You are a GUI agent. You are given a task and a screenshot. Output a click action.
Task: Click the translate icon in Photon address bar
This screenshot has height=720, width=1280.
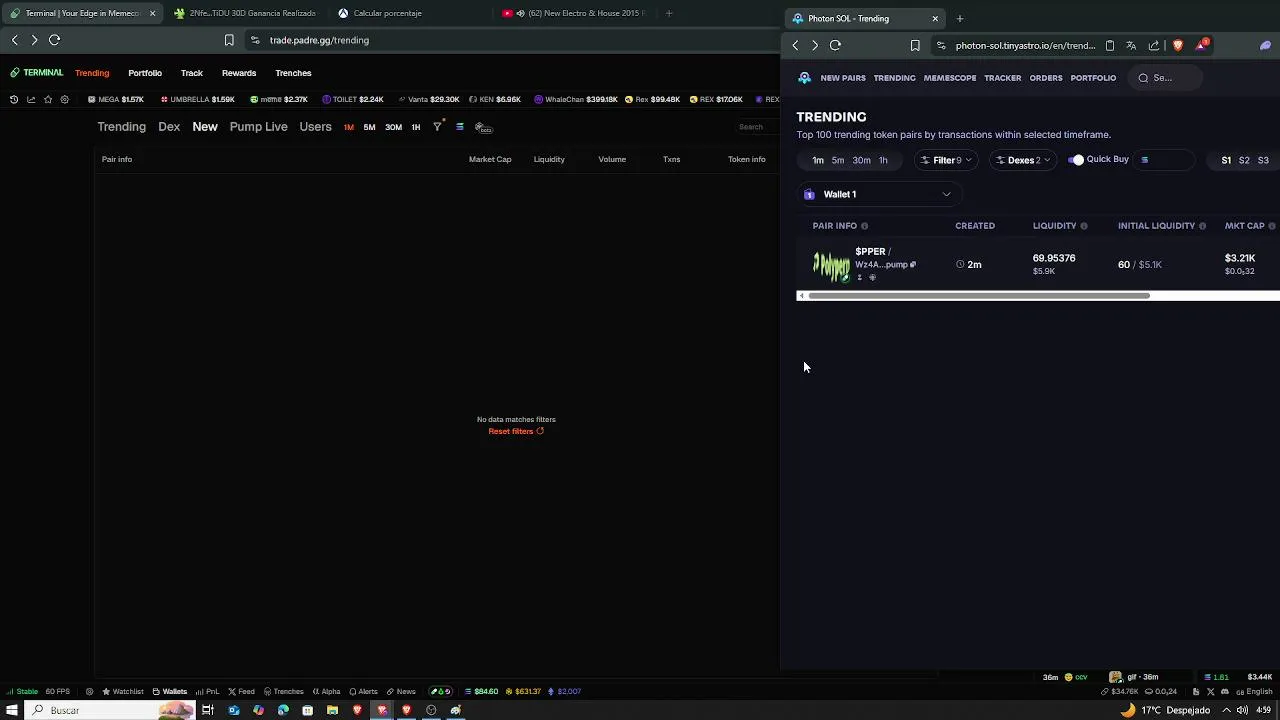(x=1131, y=45)
